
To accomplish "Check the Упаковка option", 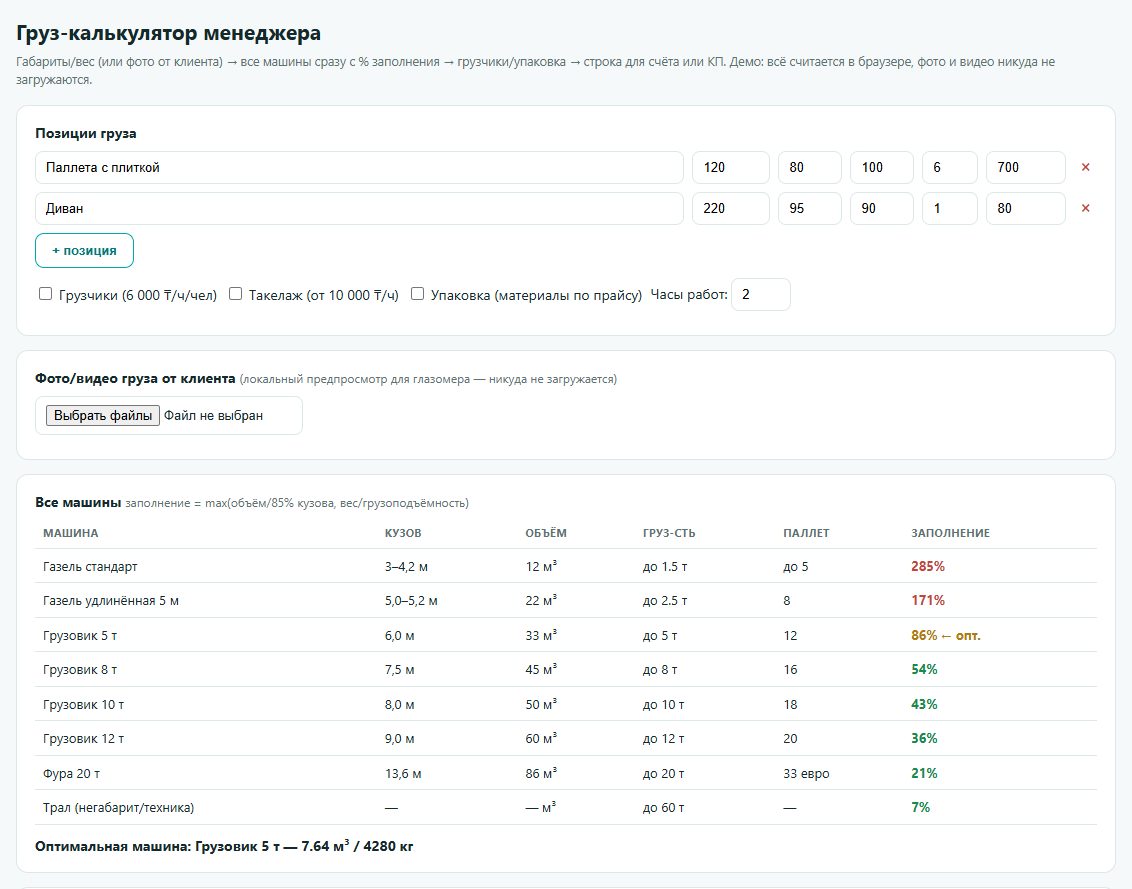I will click(x=417, y=294).
